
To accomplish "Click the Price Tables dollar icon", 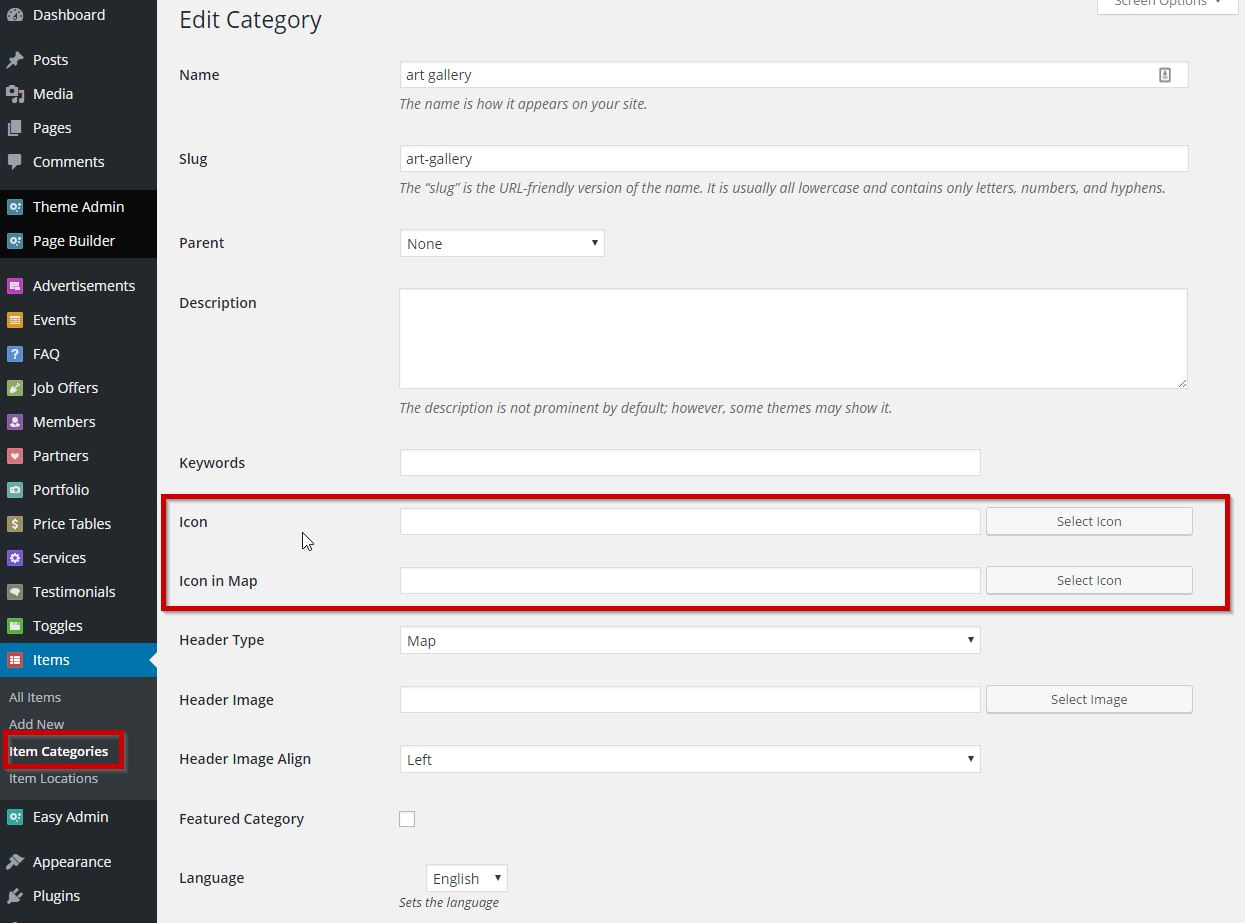I will pyautogui.click(x=15, y=524).
